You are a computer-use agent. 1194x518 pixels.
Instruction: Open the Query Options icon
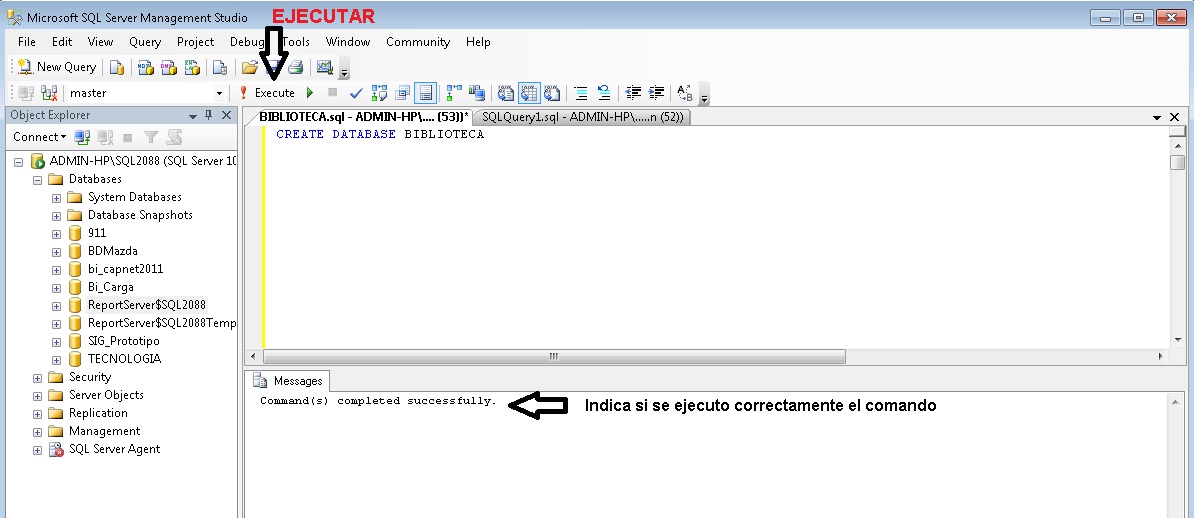(403, 93)
